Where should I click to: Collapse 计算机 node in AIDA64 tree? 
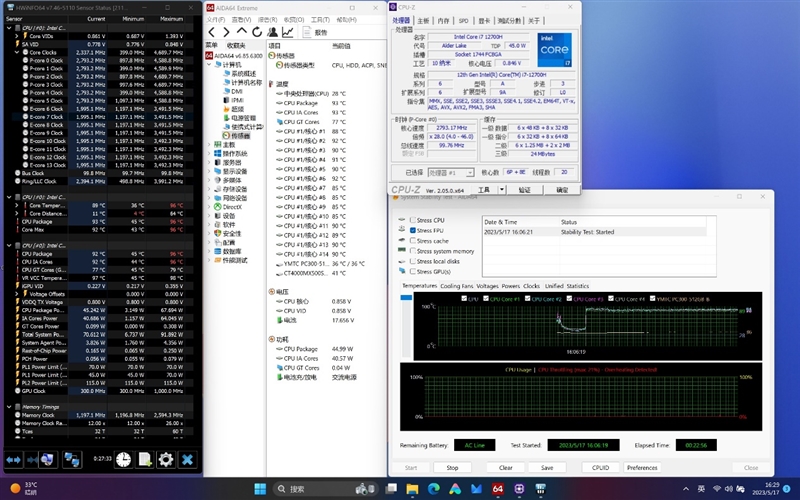209,65
